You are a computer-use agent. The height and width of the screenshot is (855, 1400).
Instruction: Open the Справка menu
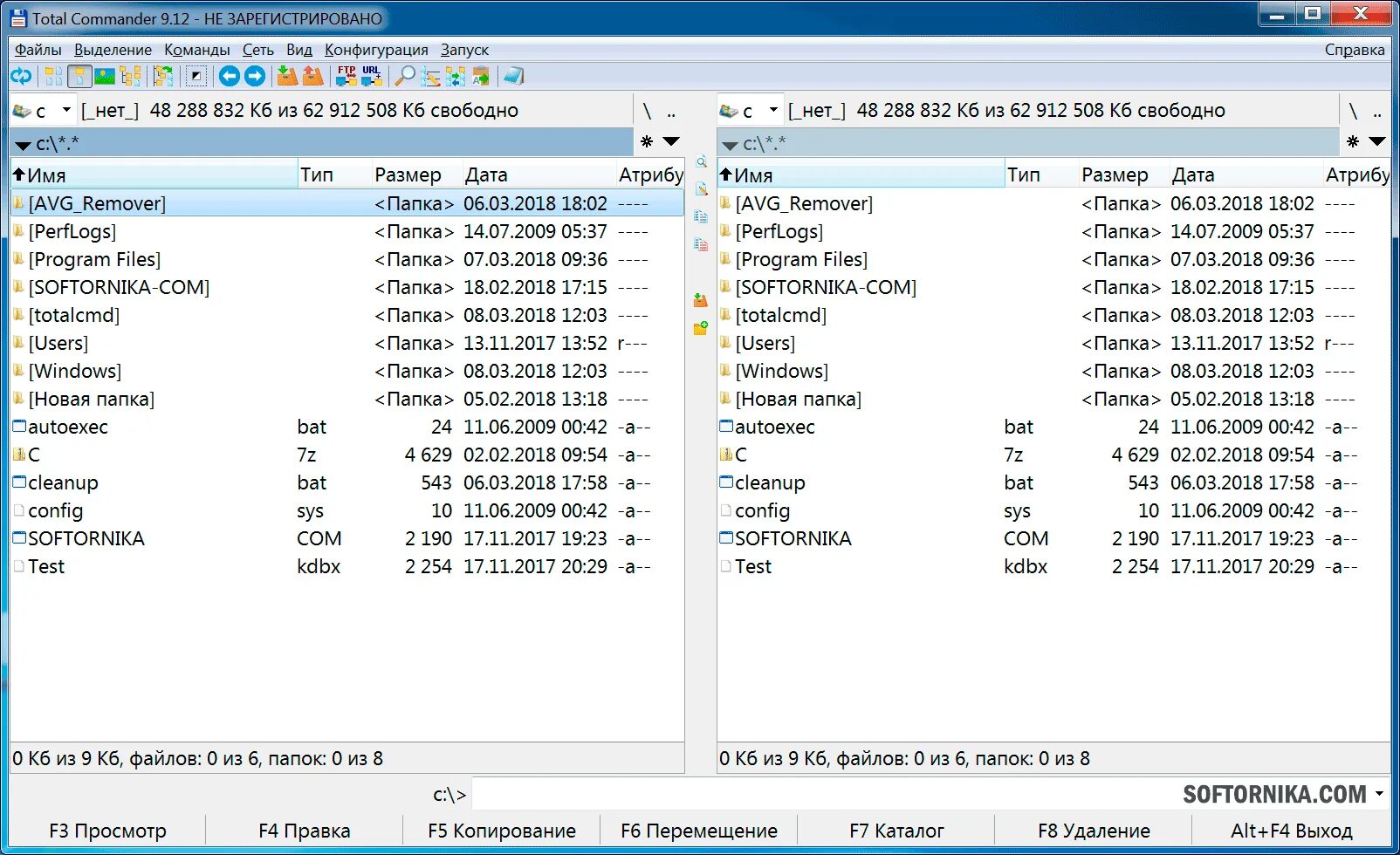point(1355,50)
